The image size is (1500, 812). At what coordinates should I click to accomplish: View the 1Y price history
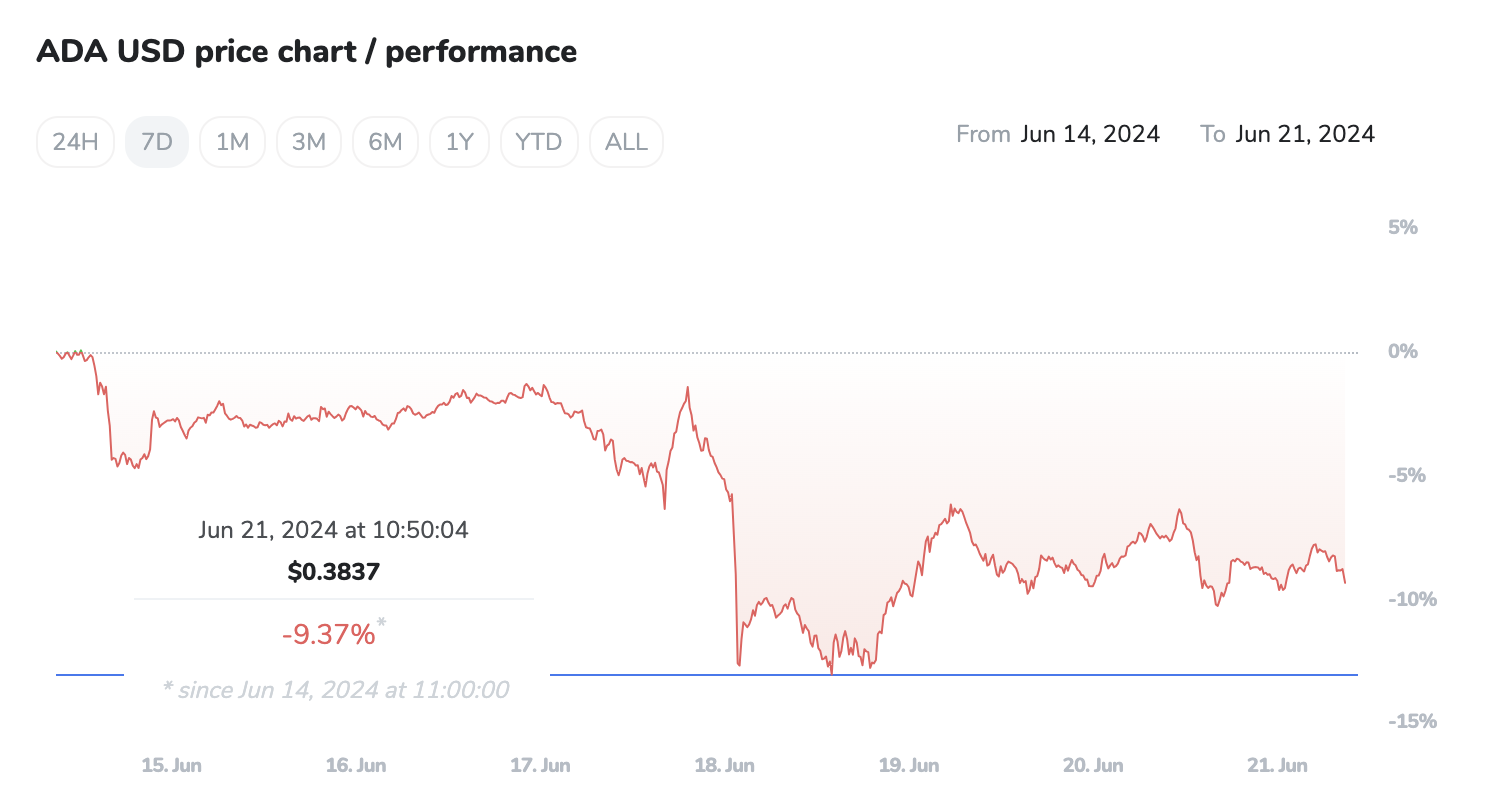459,142
